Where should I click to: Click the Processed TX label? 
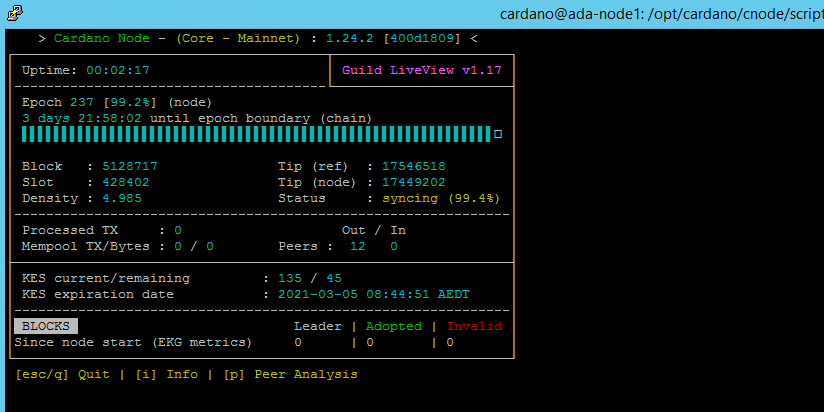pos(70,230)
